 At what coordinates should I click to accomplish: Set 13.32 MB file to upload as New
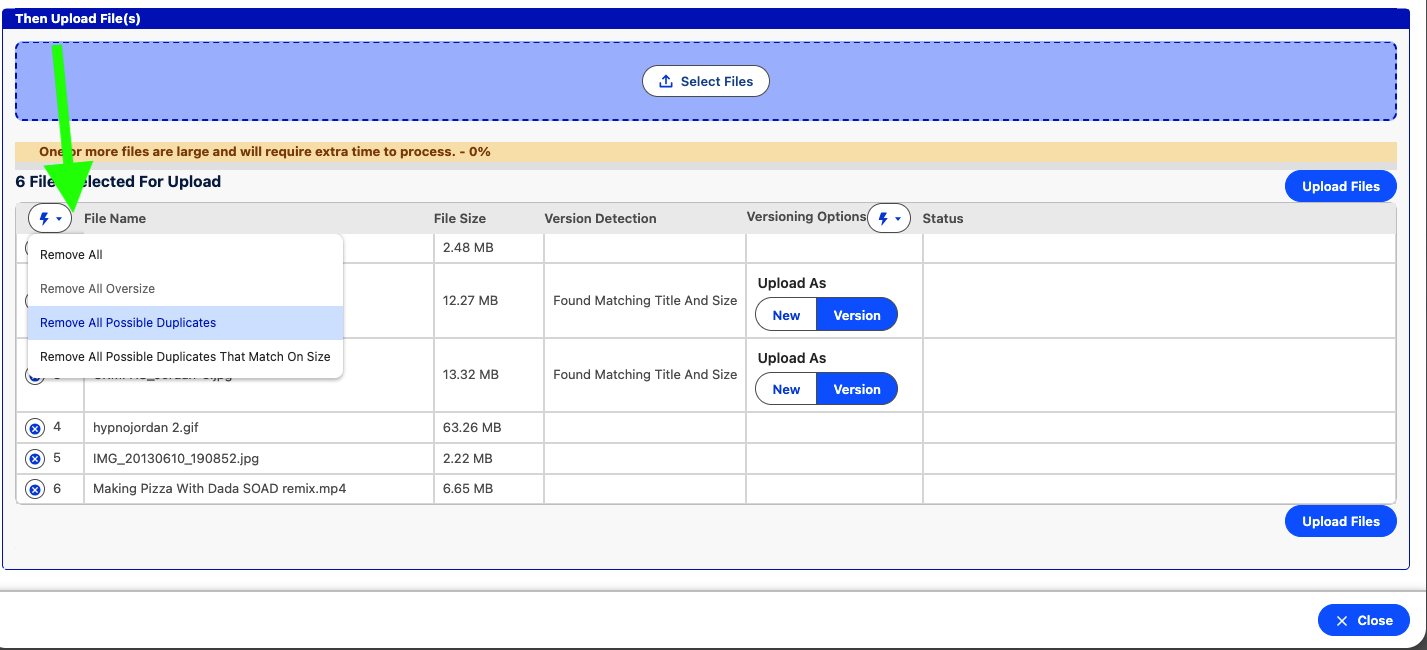[x=786, y=389]
